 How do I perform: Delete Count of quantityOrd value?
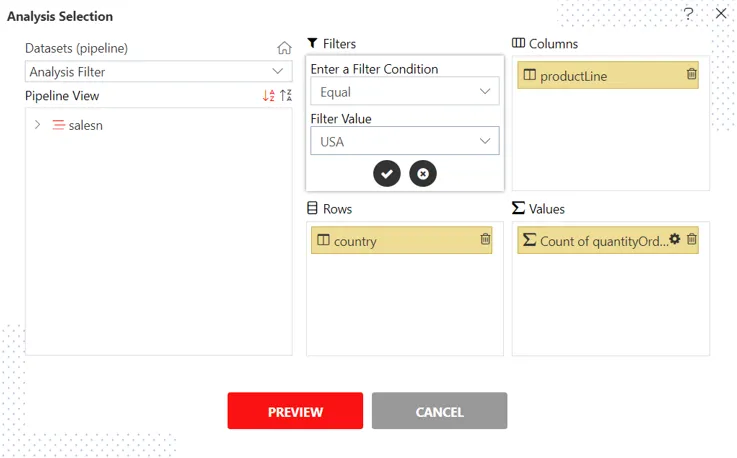tap(691, 239)
